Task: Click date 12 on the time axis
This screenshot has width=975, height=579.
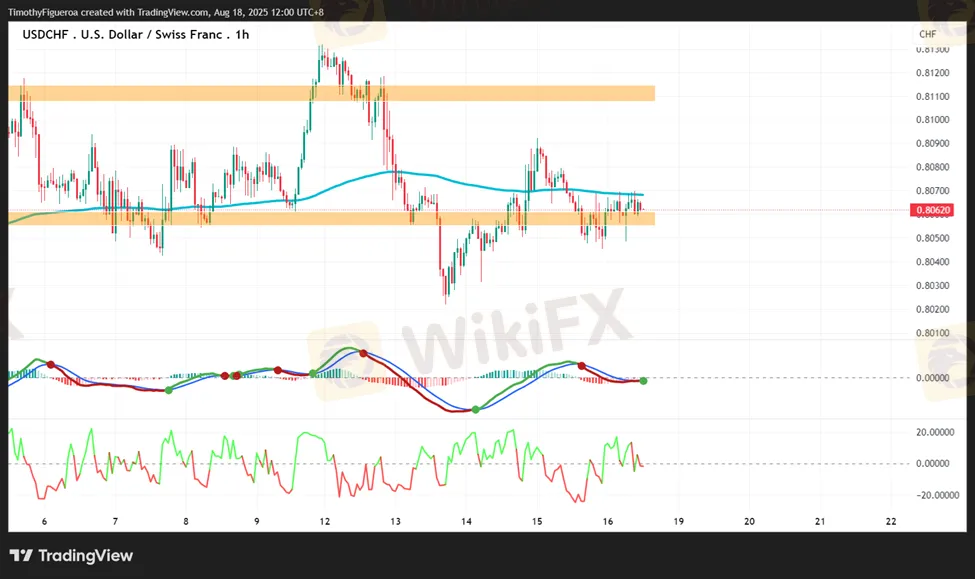Action: click(x=325, y=522)
